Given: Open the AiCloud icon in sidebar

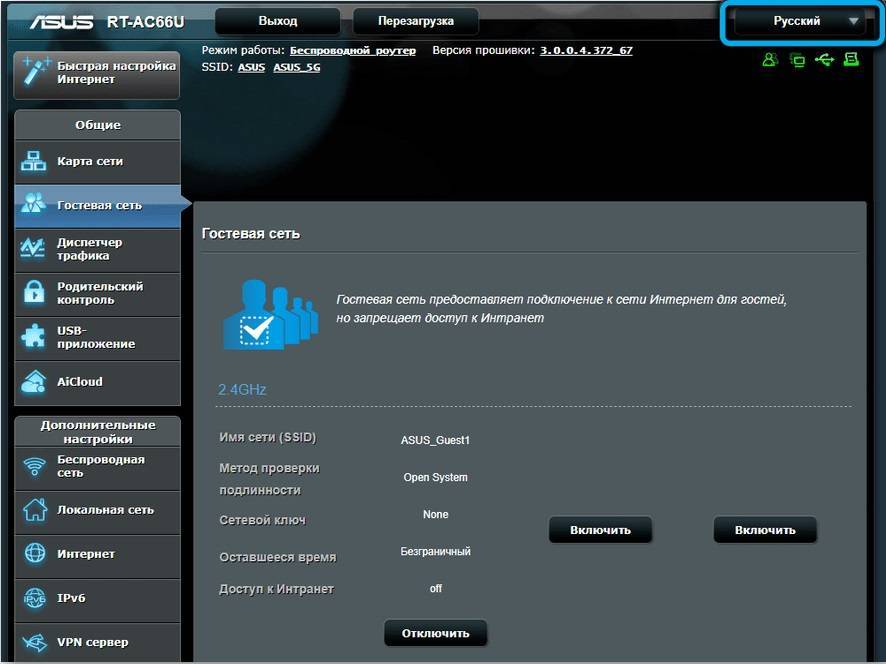Looking at the screenshot, I should tap(35, 381).
